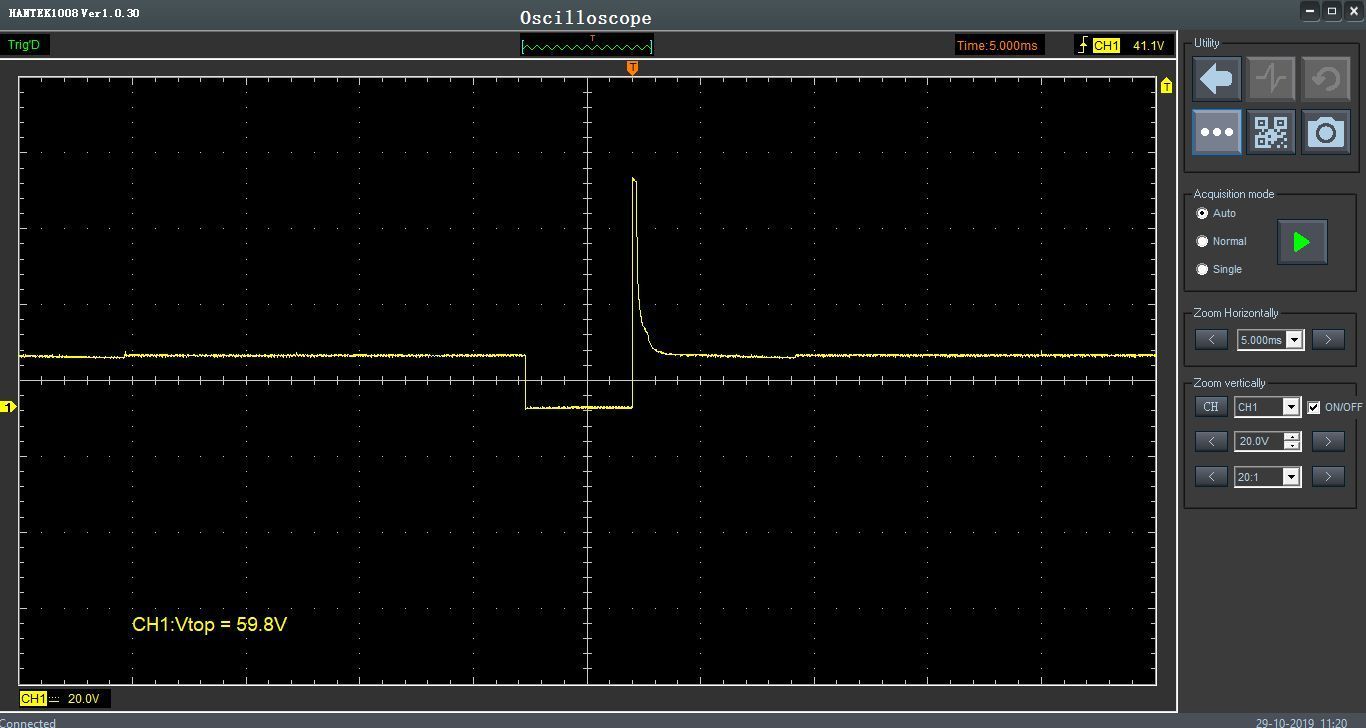This screenshot has height=728, width=1366.
Task: Click the rising edge trigger icon
Action: click(x=1083, y=46)
